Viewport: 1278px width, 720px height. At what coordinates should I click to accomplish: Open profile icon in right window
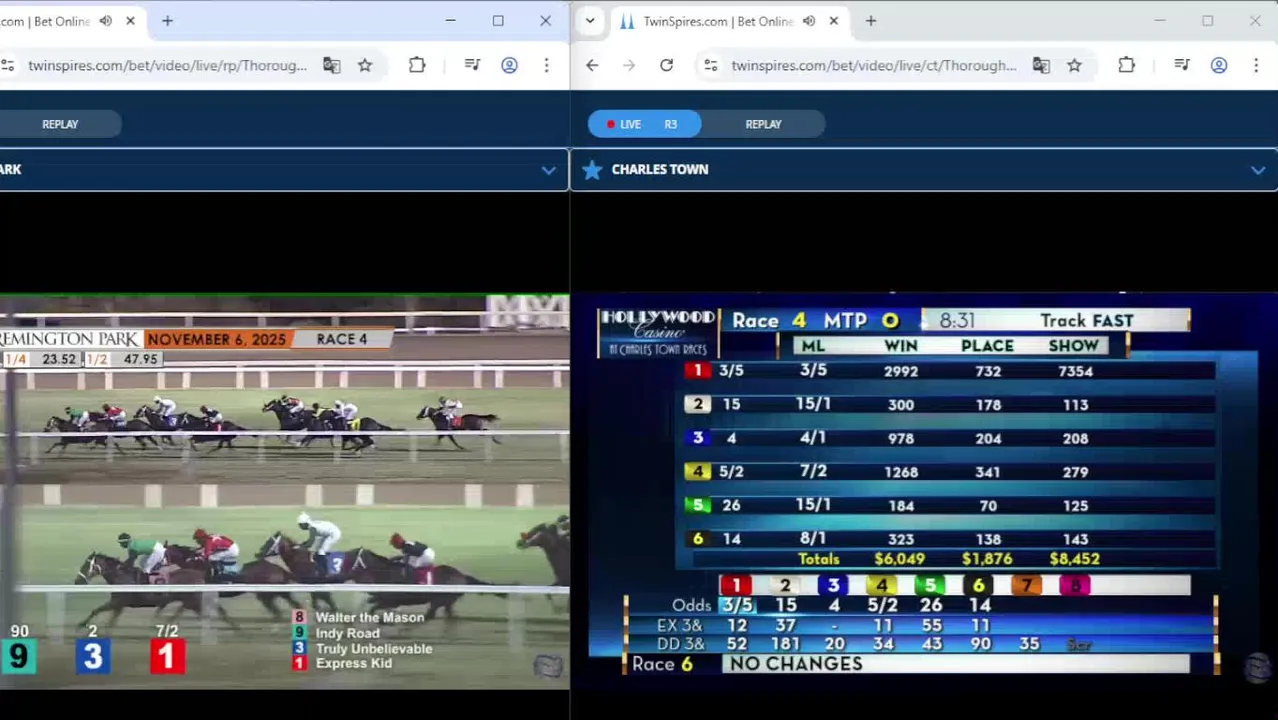[x=1219, y=65]
